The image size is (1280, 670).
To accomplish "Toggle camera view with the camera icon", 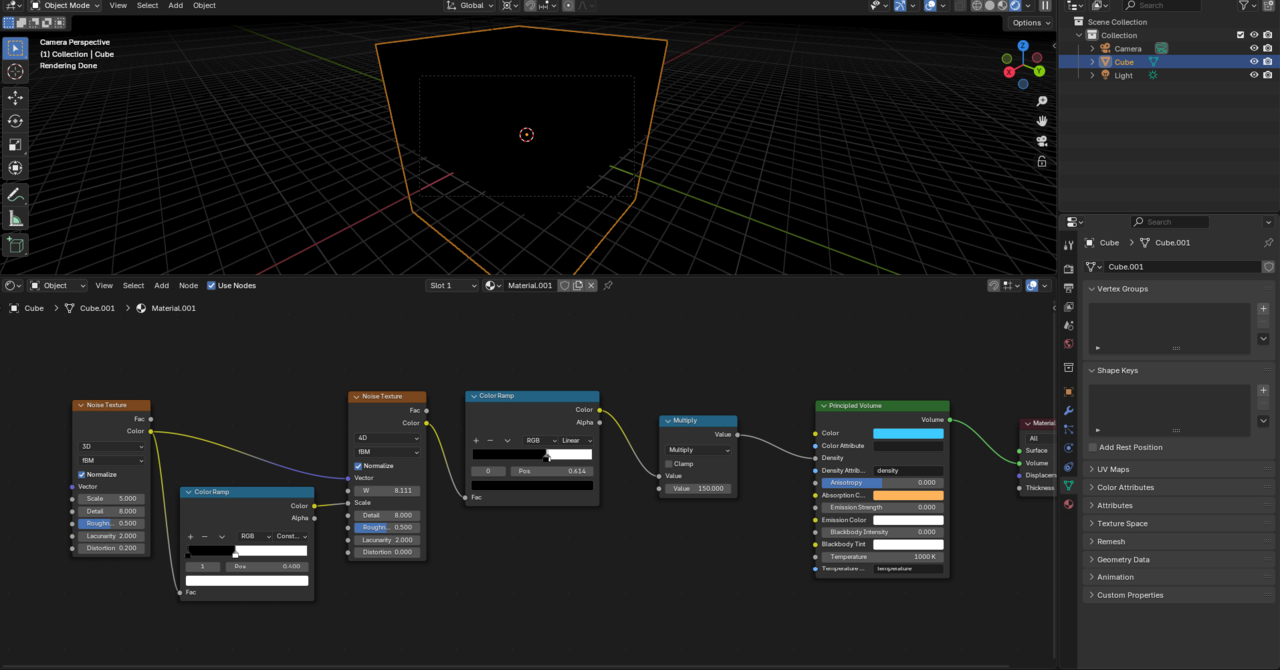I will pos(1042,141).
